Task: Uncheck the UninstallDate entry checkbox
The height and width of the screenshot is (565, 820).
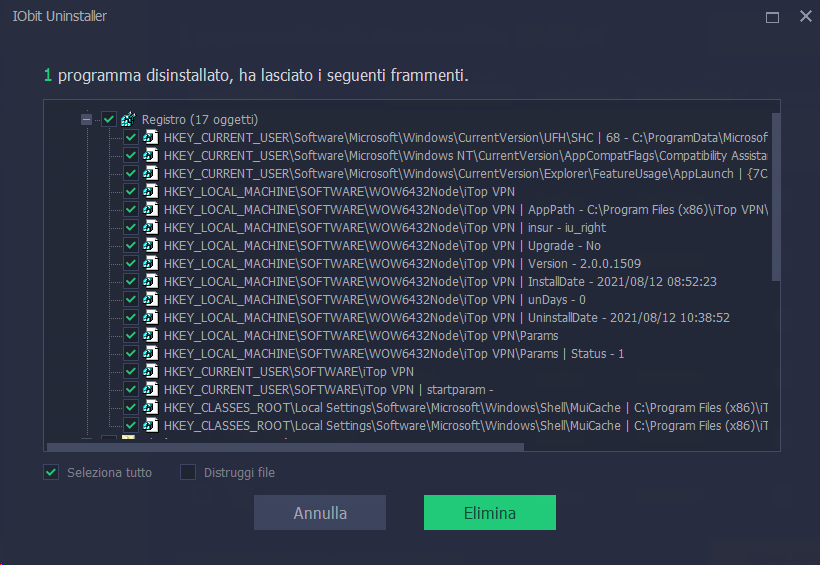Action: [131, 318]
